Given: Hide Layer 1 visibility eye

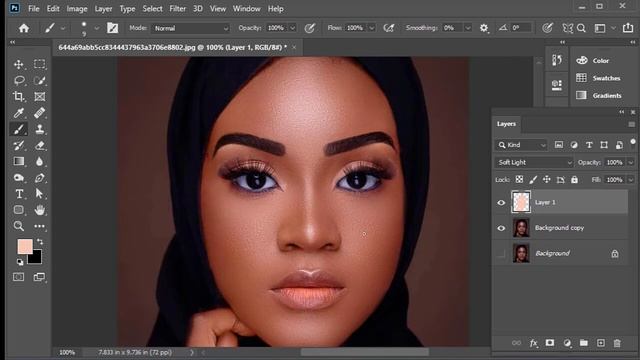Looking at the screenshot, I should tap(501, 202).
